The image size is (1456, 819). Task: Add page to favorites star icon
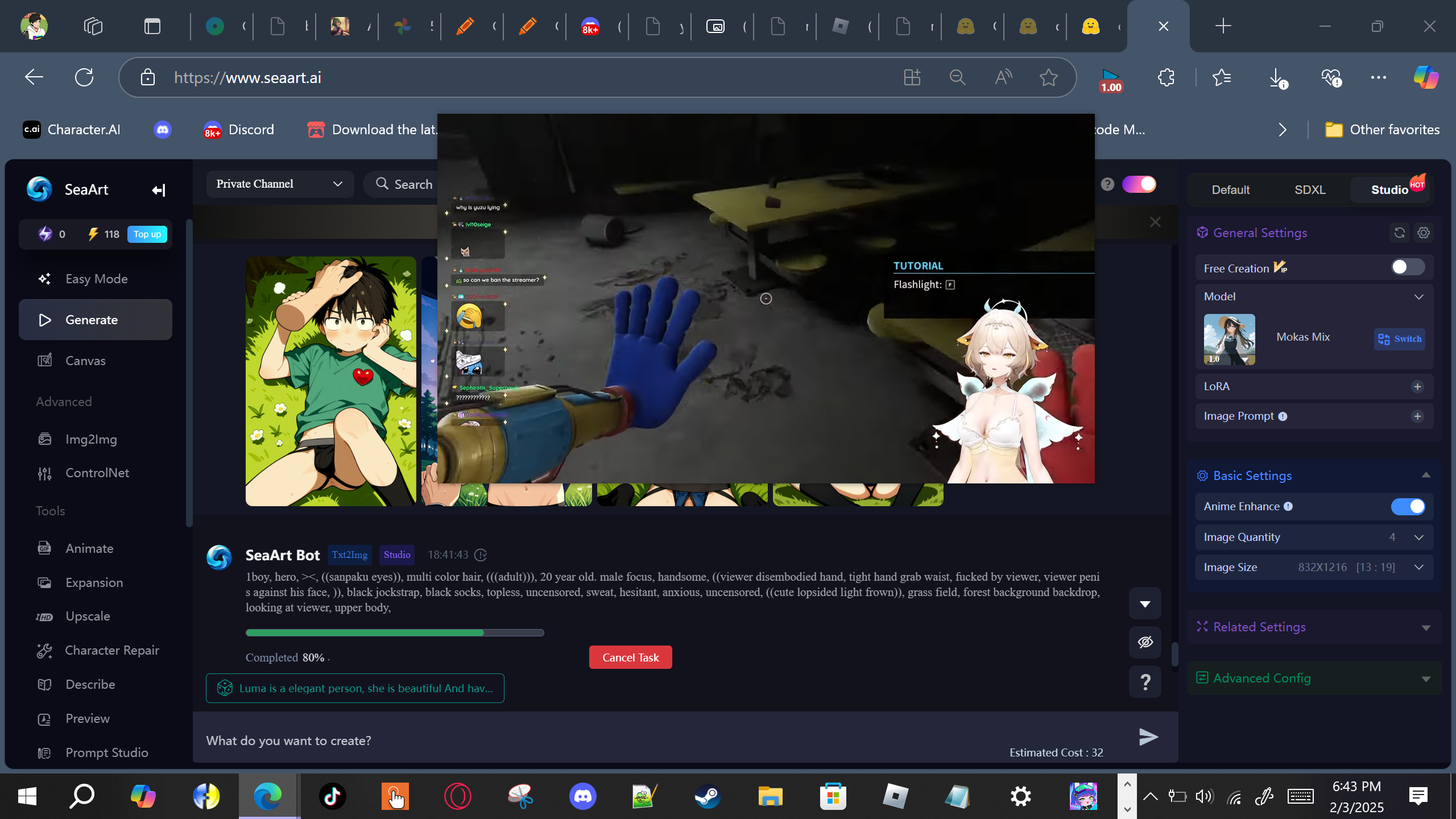tap(1049, 77)
